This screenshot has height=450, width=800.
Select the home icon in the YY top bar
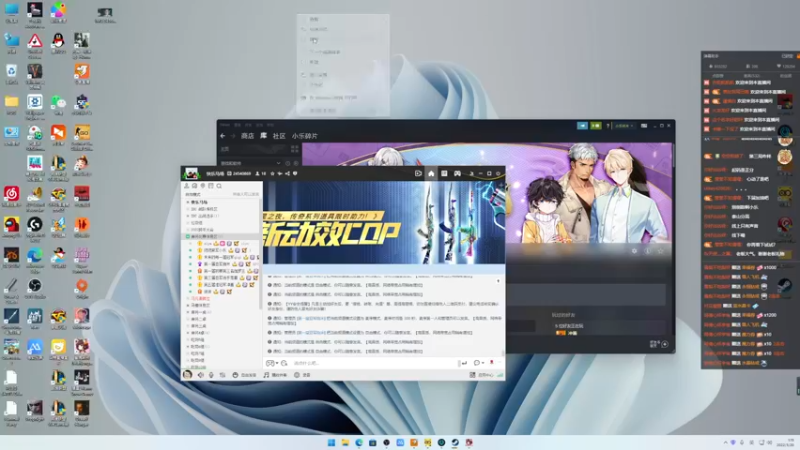tap(431, 173)
